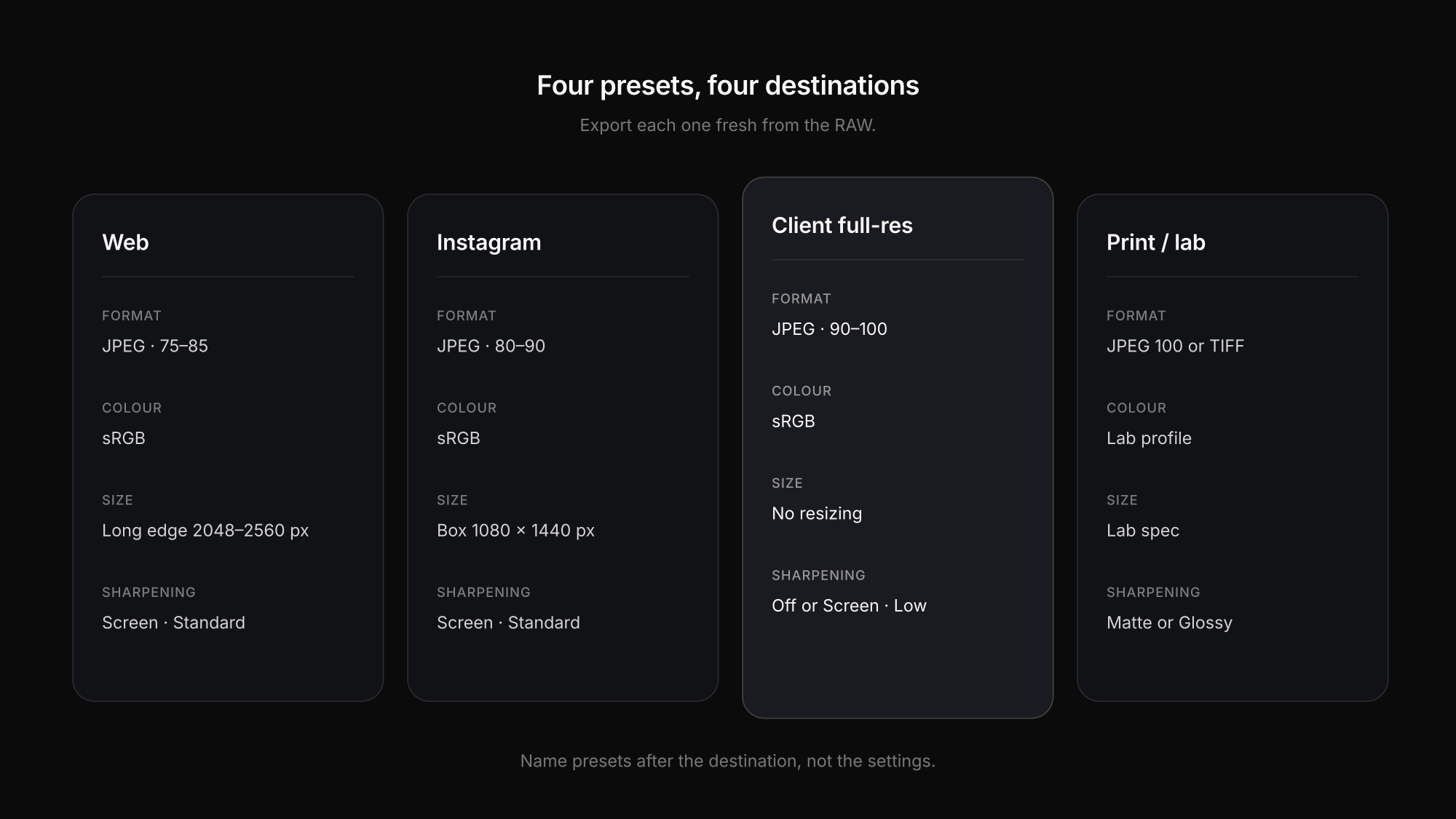The image size is (1456, 819).
Task: Click 'Lab spec' size value
Action: [1143, 531]
